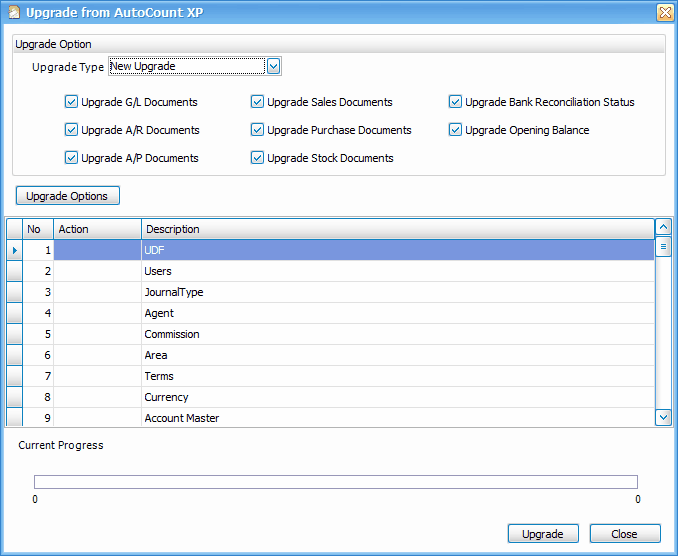The width and height of the screenshot is (678, 556).
Task: Toggle Upgrade Sales Documents checkbox
Action: point(258,102)
